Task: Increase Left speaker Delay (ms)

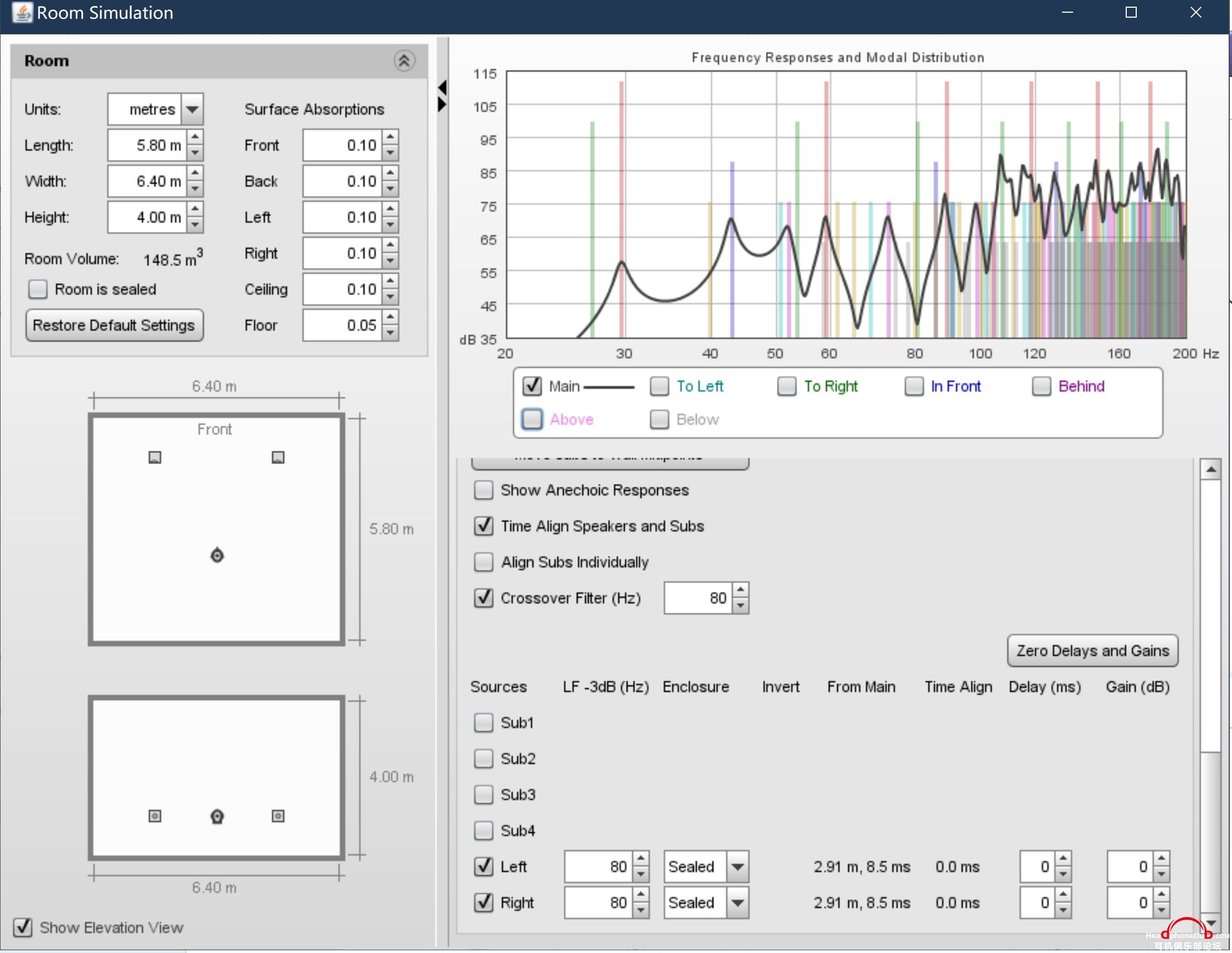Action: [1063, 859]
